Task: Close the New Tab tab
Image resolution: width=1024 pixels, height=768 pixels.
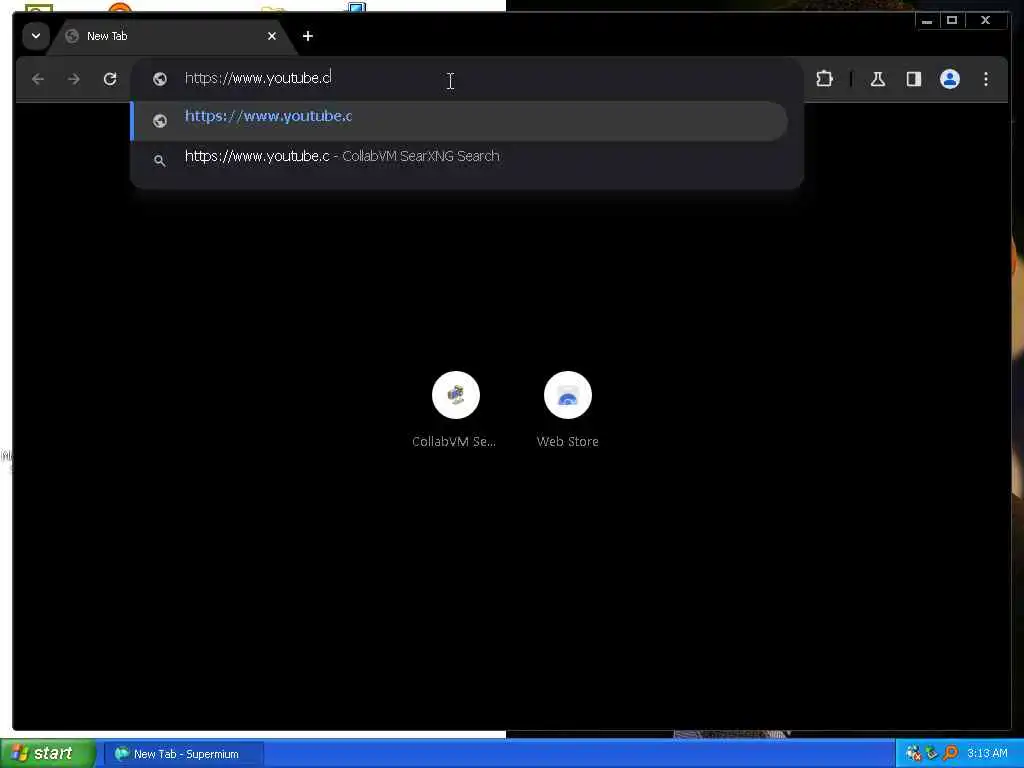Action: [272, 36]
